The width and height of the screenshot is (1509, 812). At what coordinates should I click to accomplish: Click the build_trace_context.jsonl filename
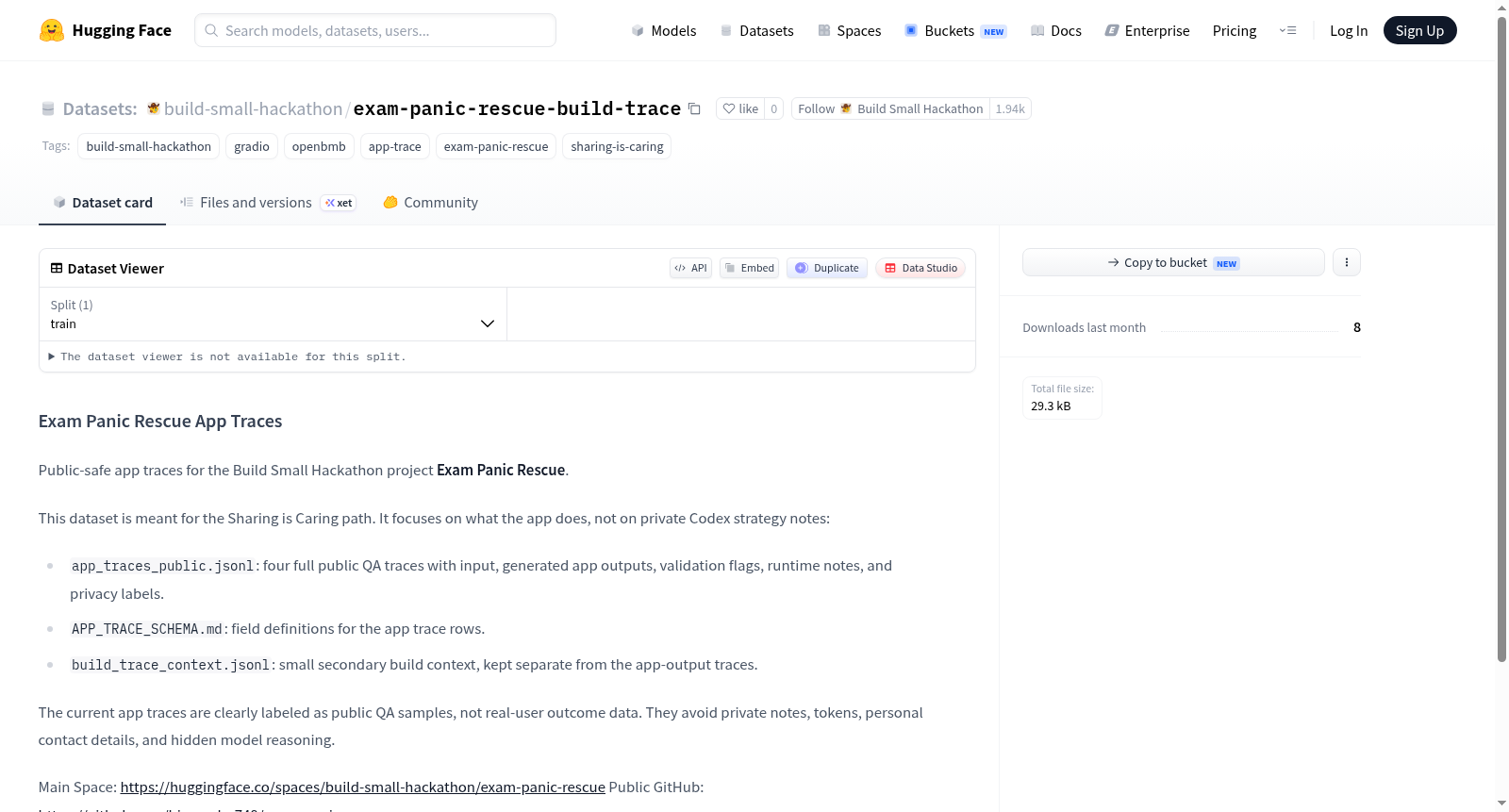click(171, 665)
